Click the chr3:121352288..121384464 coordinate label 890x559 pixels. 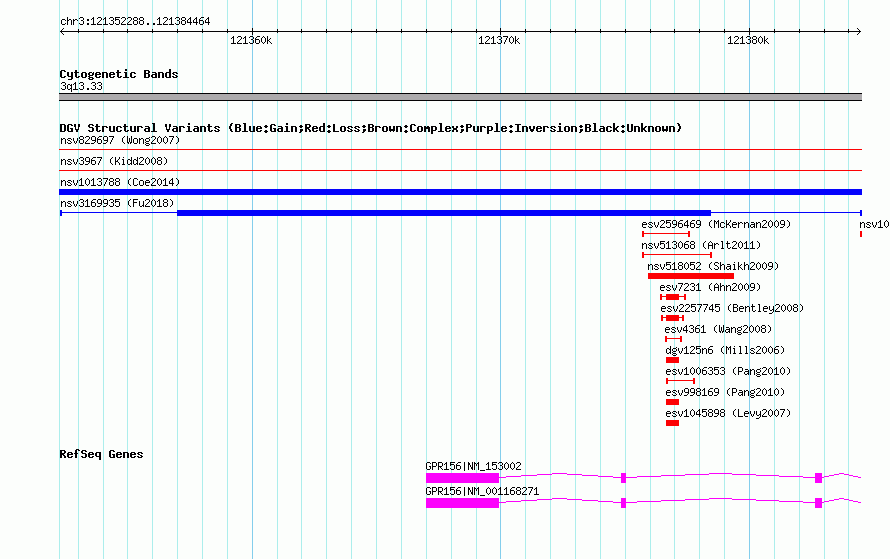[x=135, y=21]
